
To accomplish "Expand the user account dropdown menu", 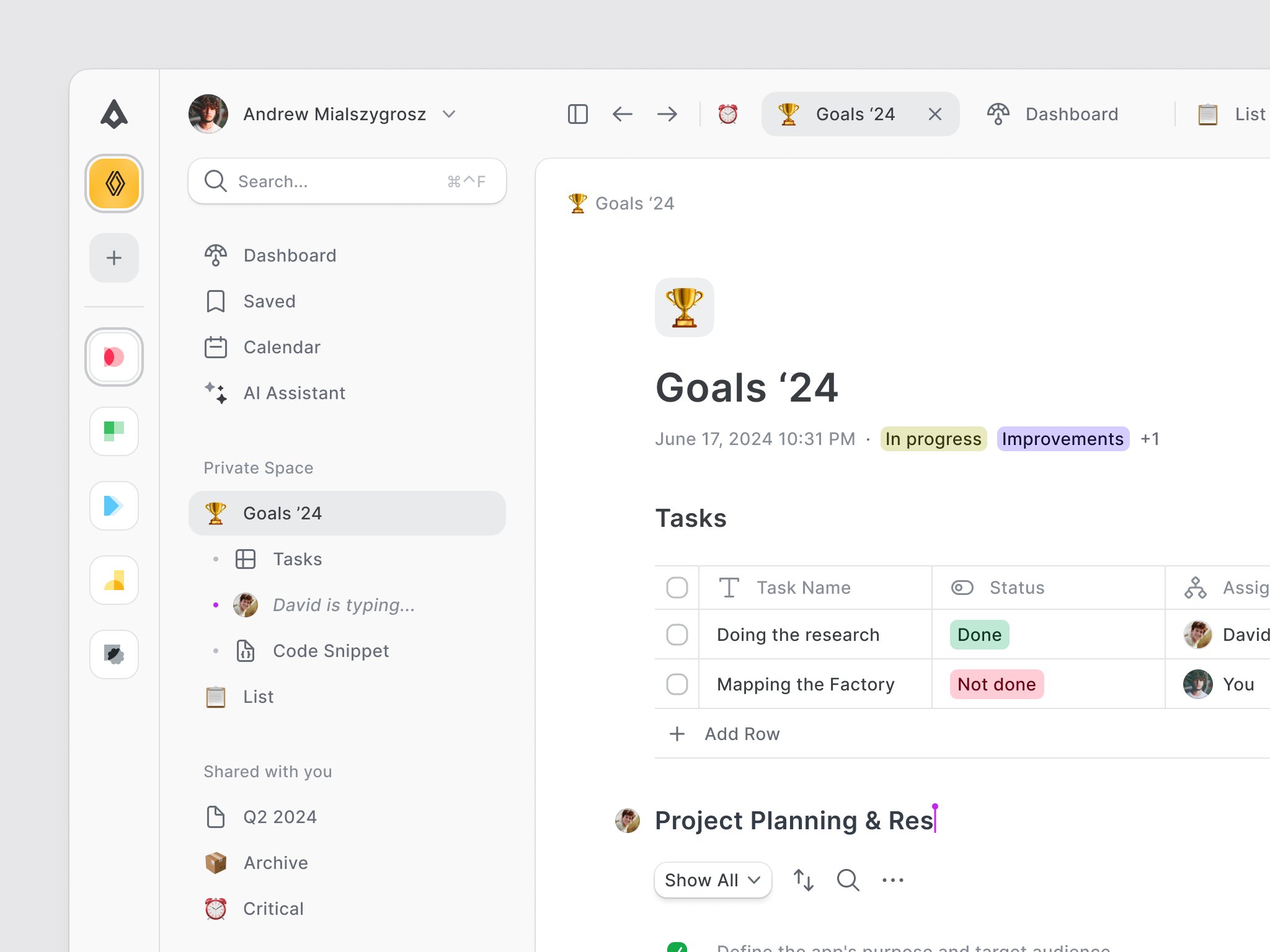I will click(x=451, y=112).
